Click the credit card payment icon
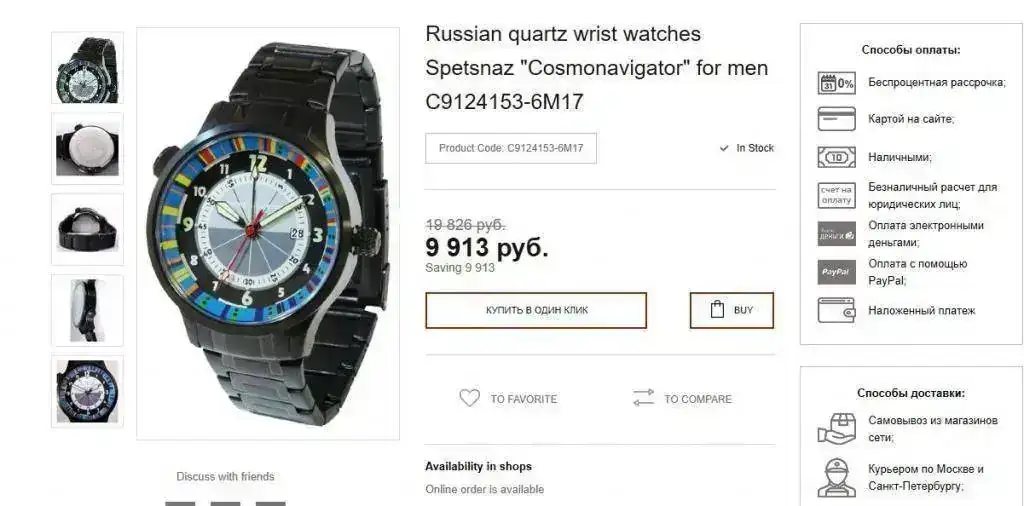Viewport: 1024px width, 506px height. 837,119
